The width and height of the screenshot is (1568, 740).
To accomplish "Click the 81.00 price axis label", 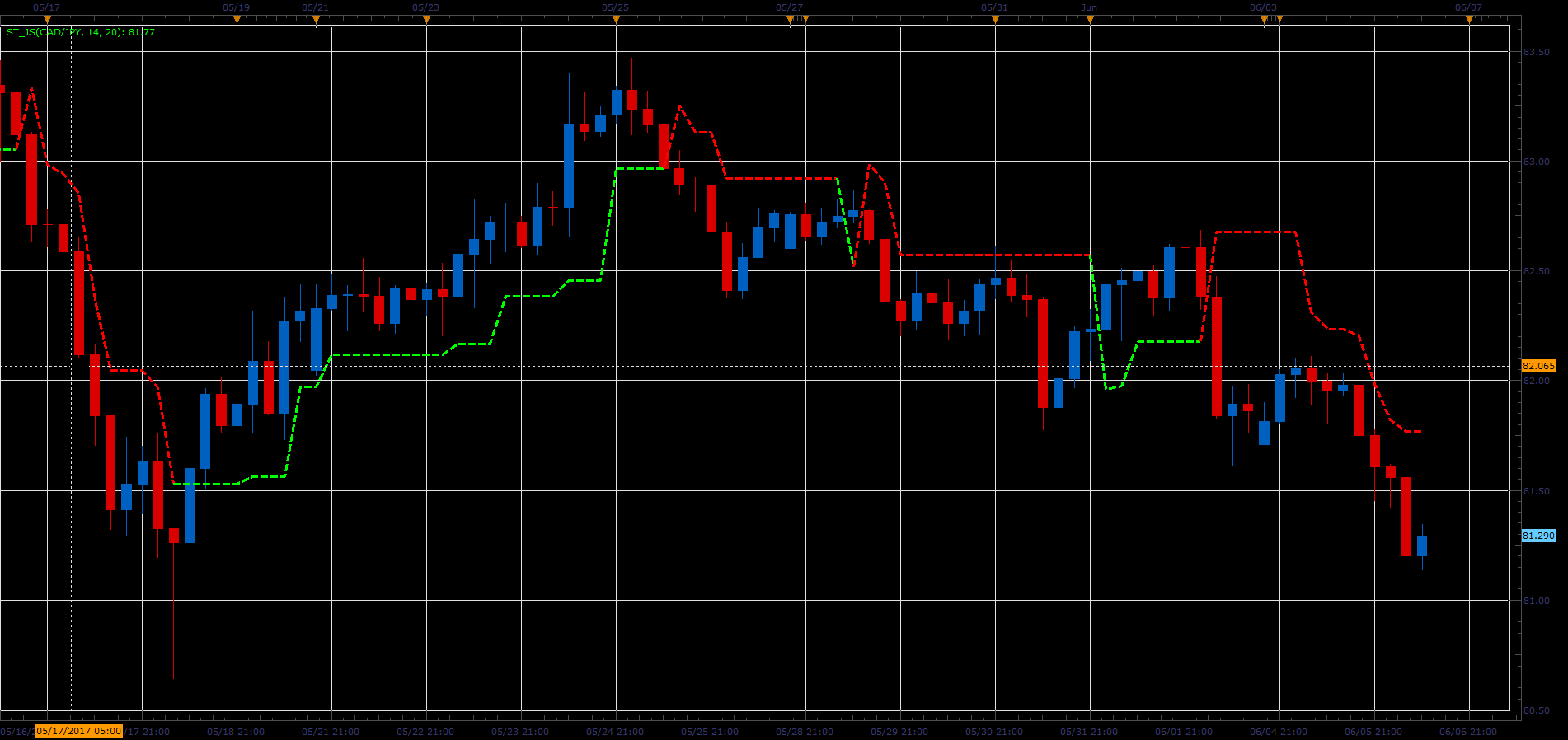I will [x=1536, y=601].
